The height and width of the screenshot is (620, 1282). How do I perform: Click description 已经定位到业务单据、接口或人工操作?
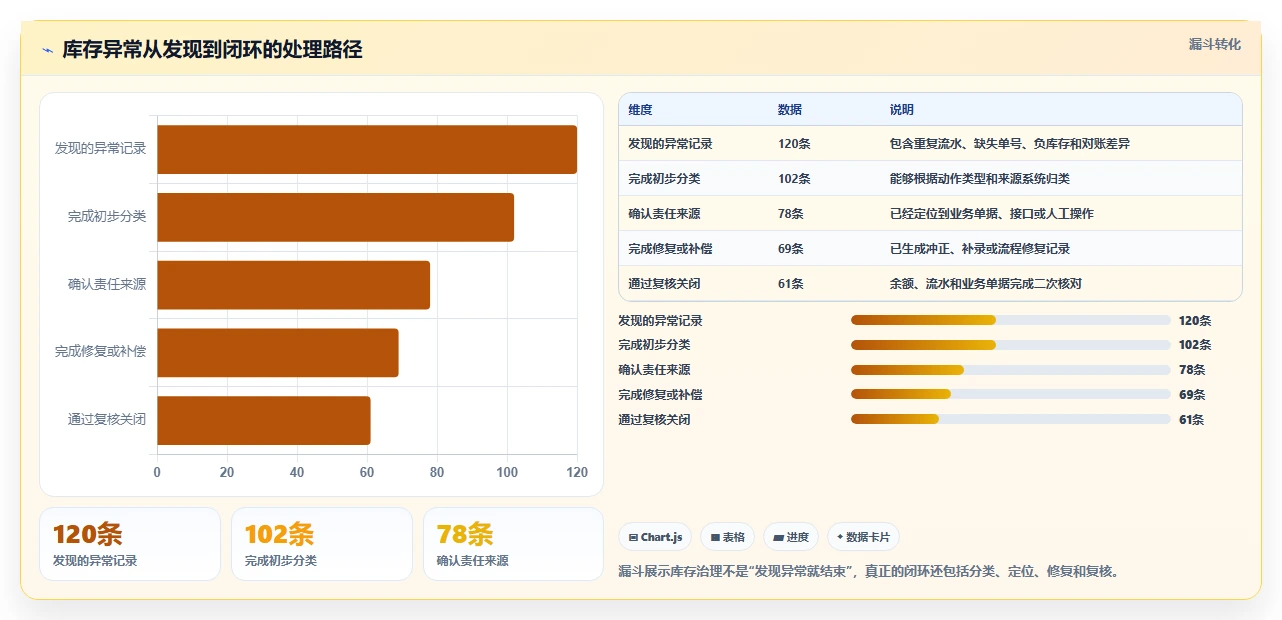pyautogui.click(x=991, y=214)
